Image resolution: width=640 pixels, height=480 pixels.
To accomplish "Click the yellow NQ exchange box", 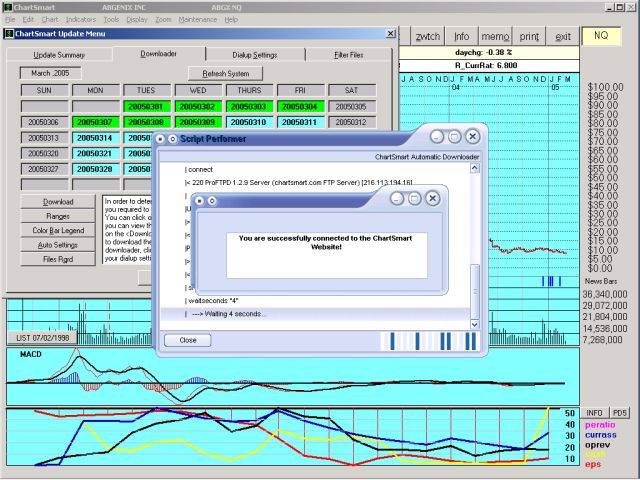I will click(x=601, y=36).
